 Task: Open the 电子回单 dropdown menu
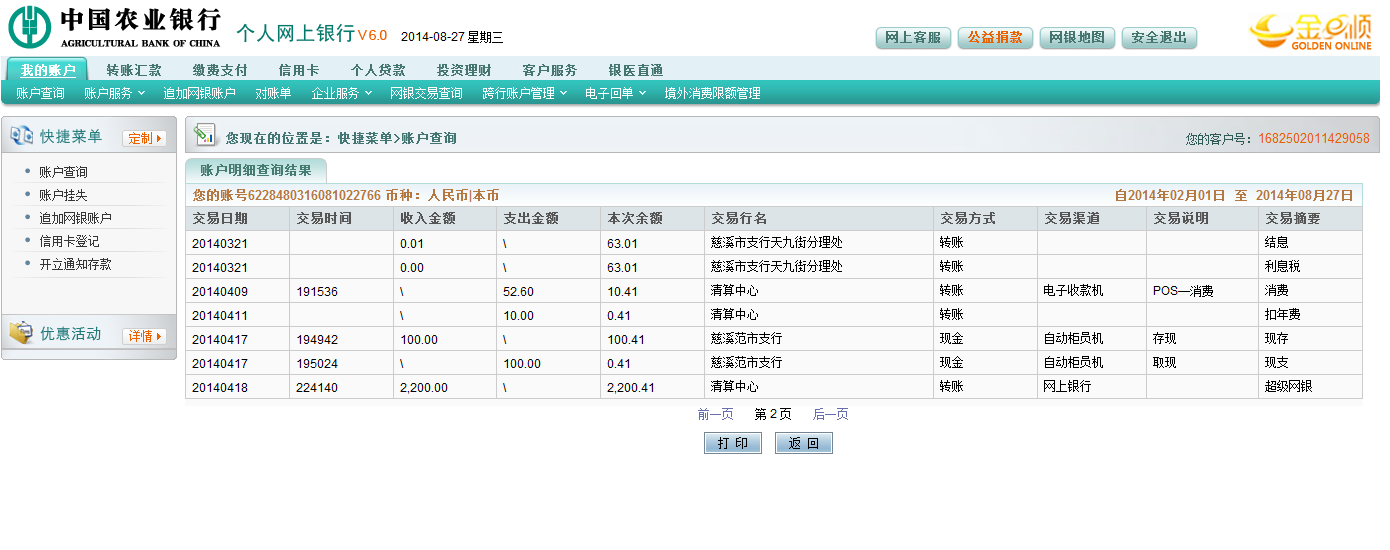pyautogui.click(x=615, y=93)
